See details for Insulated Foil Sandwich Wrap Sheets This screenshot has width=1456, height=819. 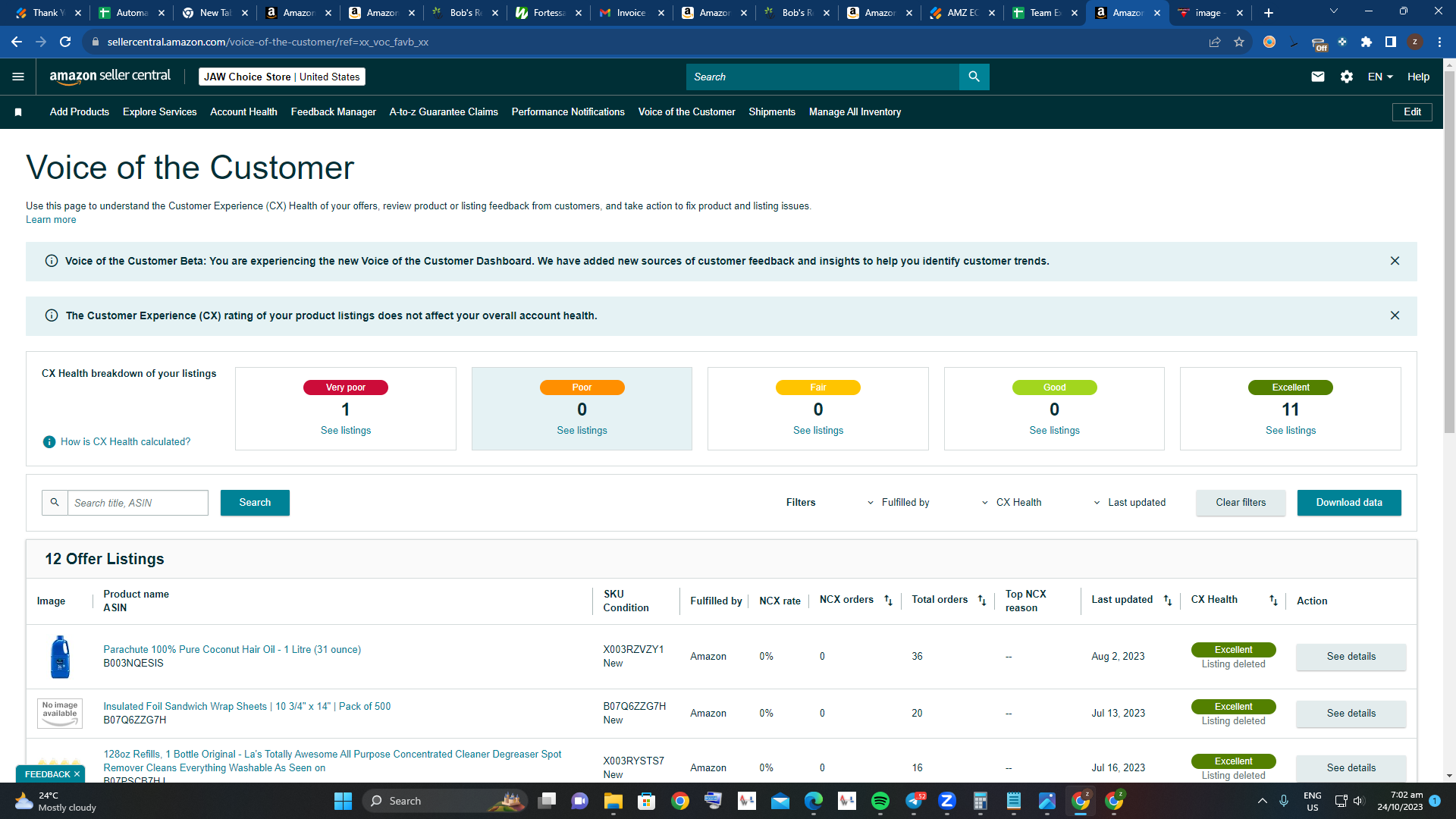coord(1351,714)
